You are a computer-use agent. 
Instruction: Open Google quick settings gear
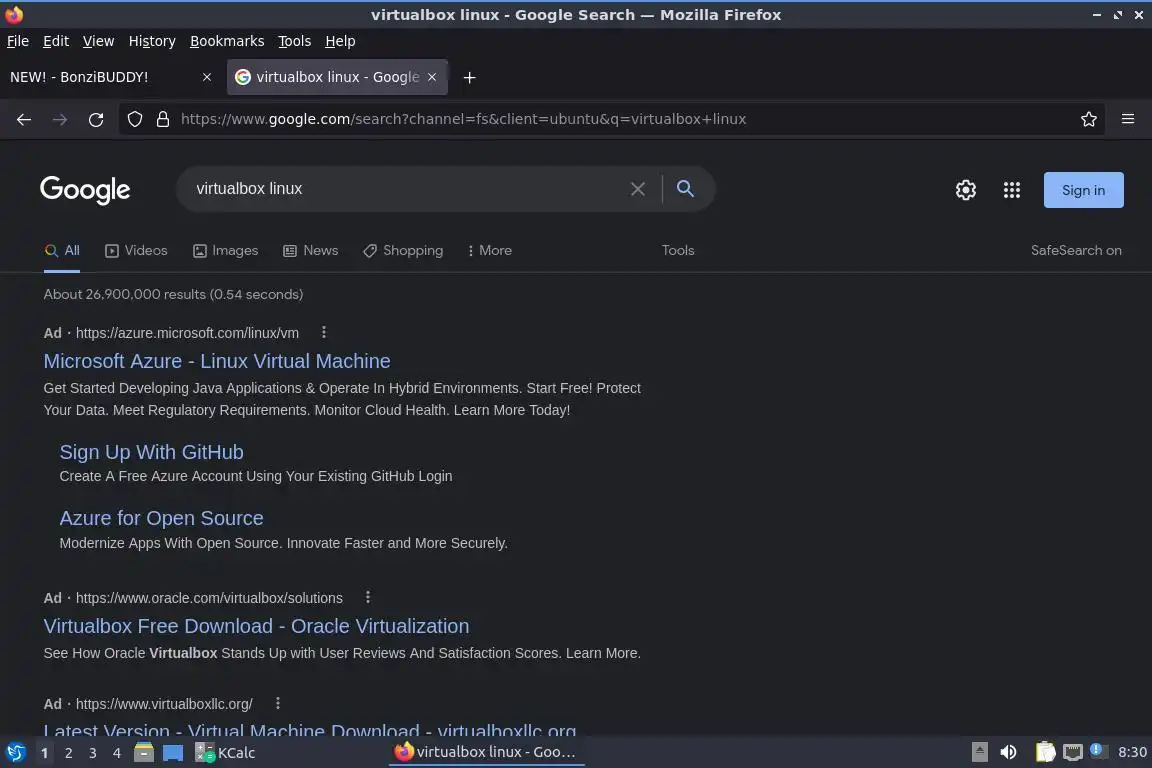965,190
